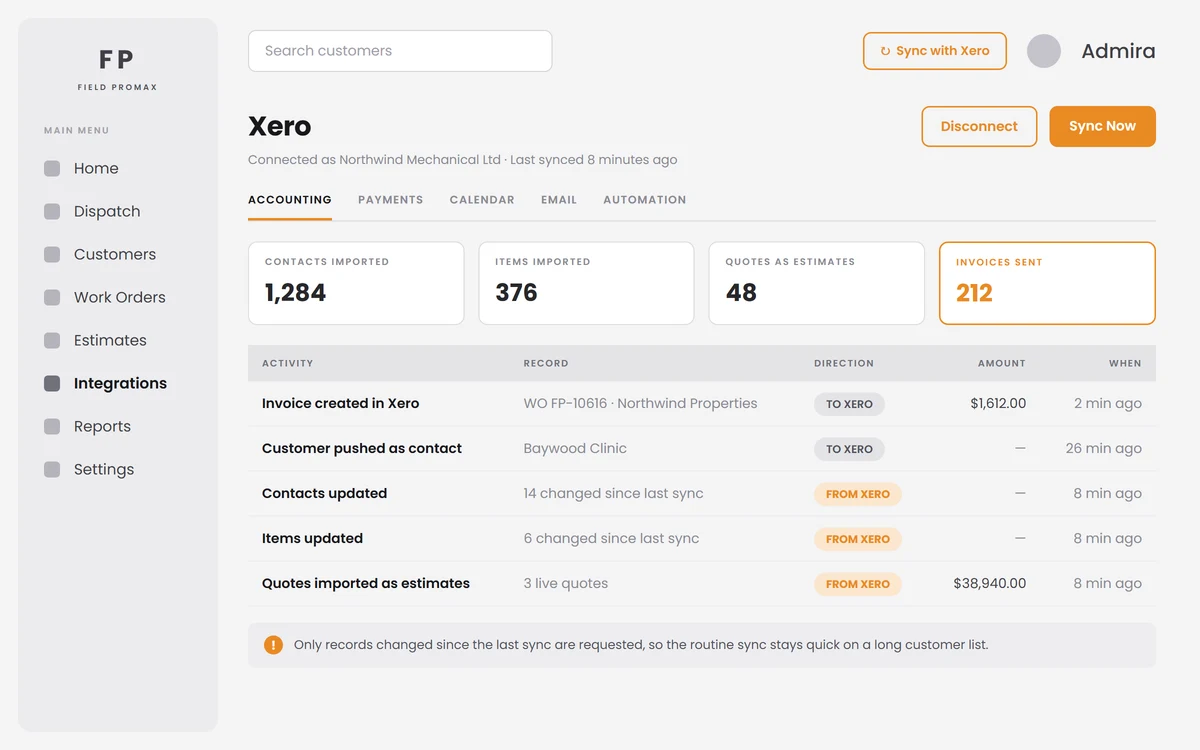The height and width of the screenshot is (750, 1200).
Task: Click the Amount column header
Action: coord(1002,364)
